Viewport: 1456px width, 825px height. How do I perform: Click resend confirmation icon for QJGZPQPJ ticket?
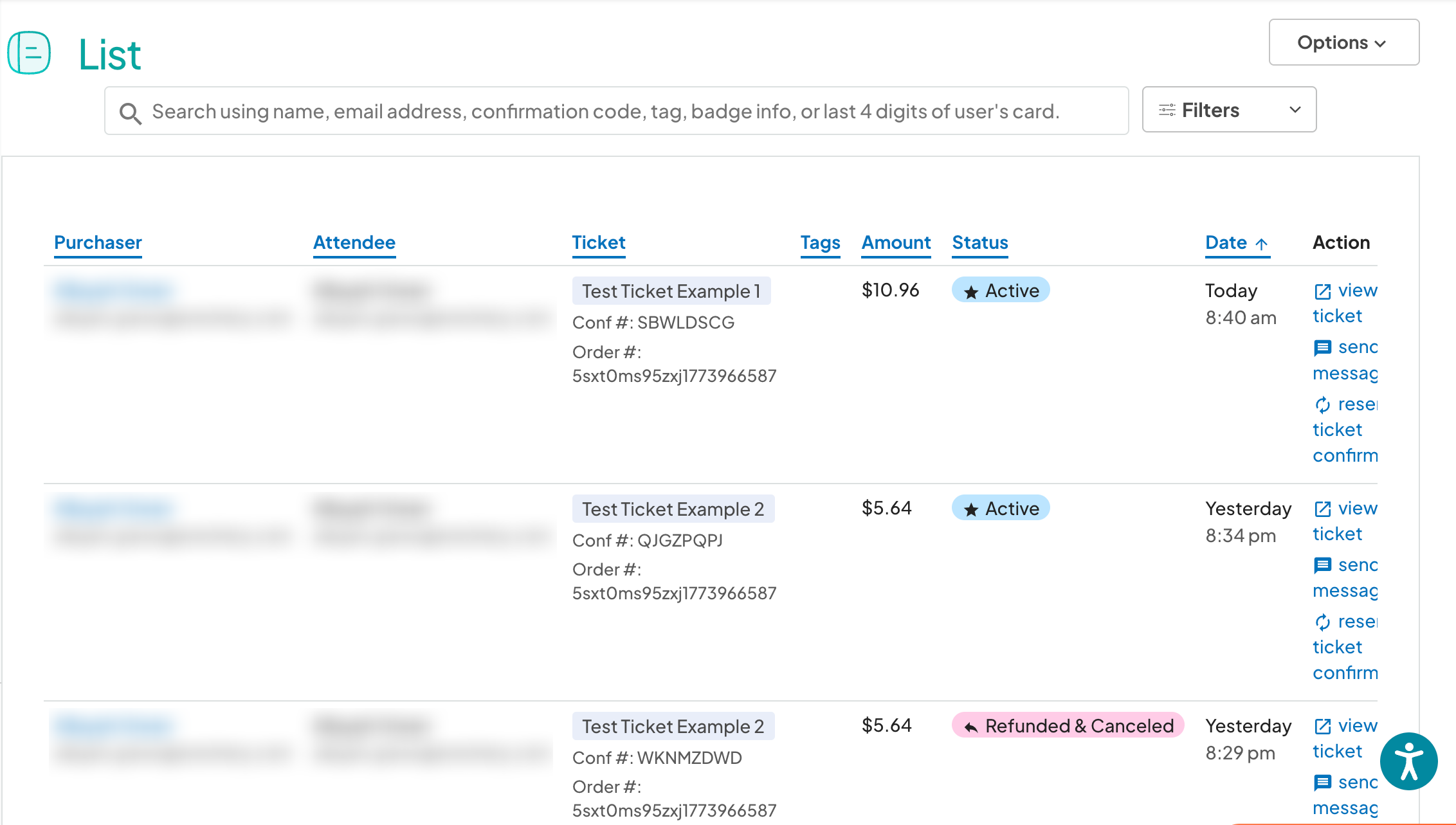coord(1322,622)
